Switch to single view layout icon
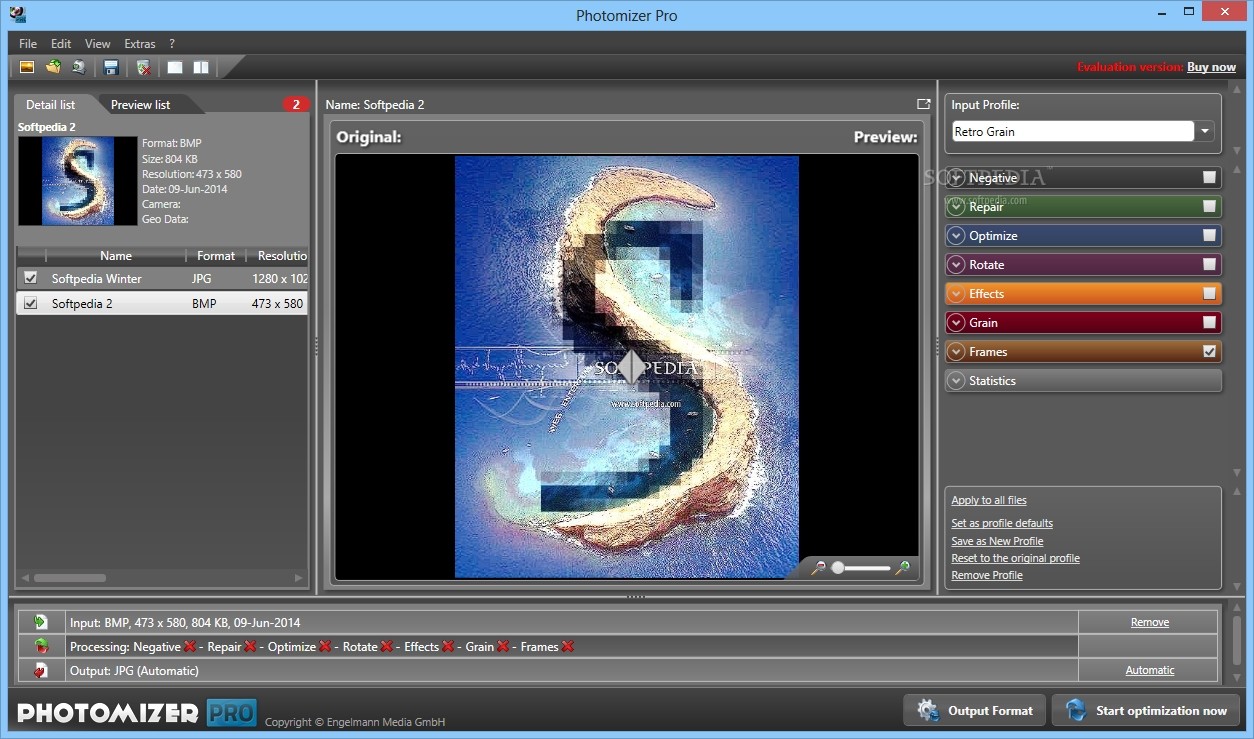 coord(175,67)
